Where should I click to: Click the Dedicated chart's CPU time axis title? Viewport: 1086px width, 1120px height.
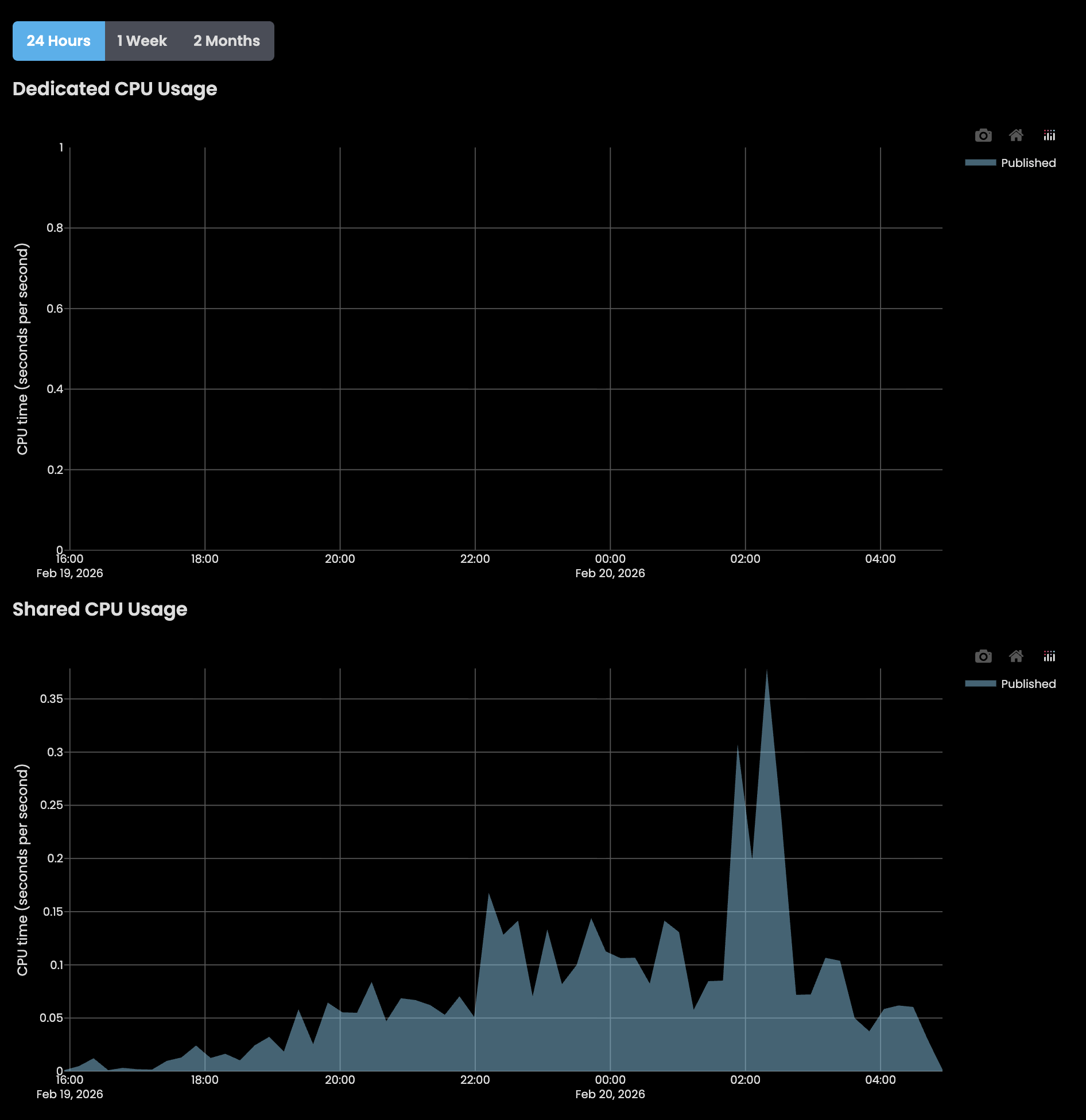pyautogui.click(x=22, y=349)
